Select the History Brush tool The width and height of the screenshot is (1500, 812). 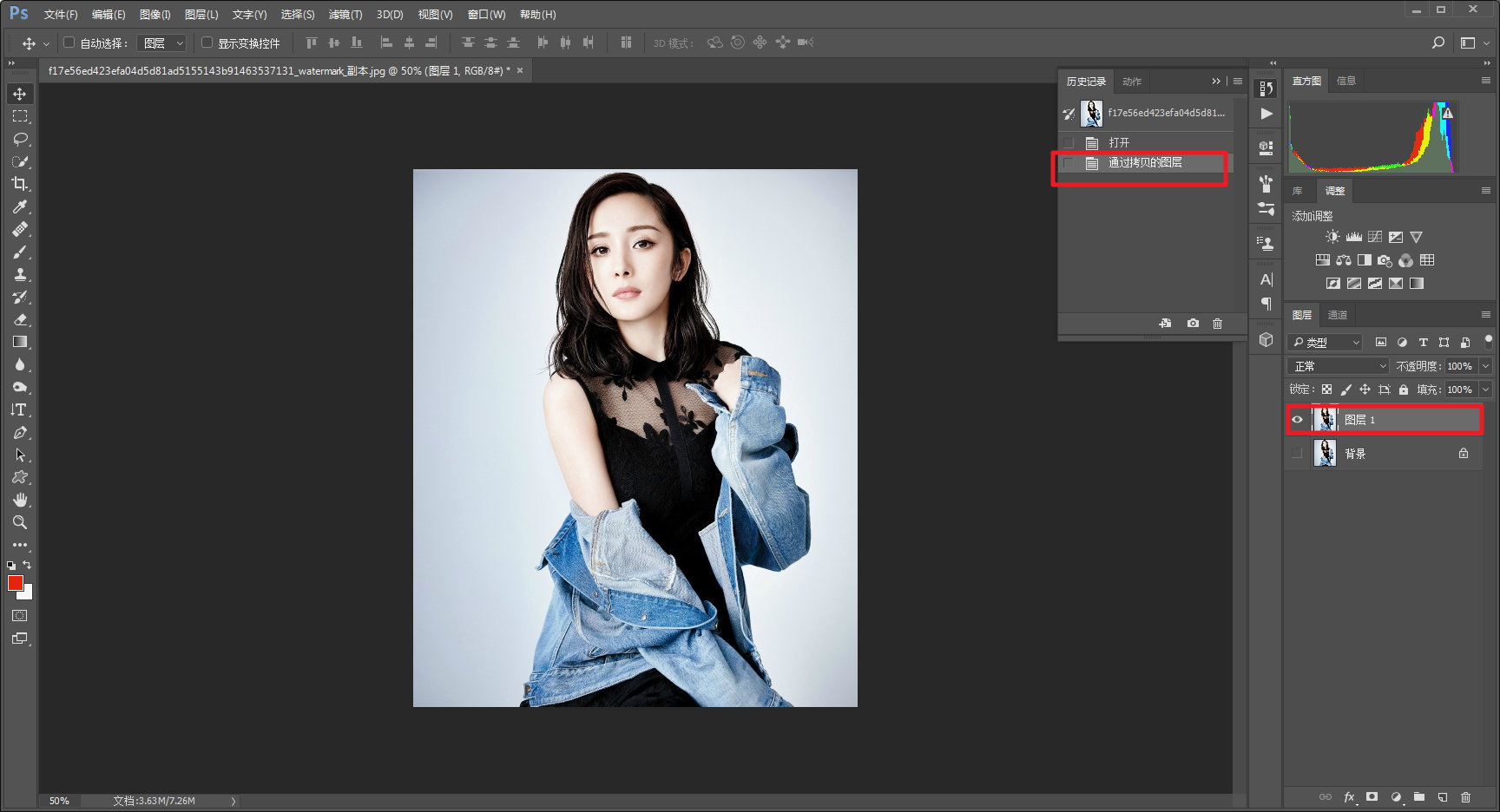click(19, 297)
